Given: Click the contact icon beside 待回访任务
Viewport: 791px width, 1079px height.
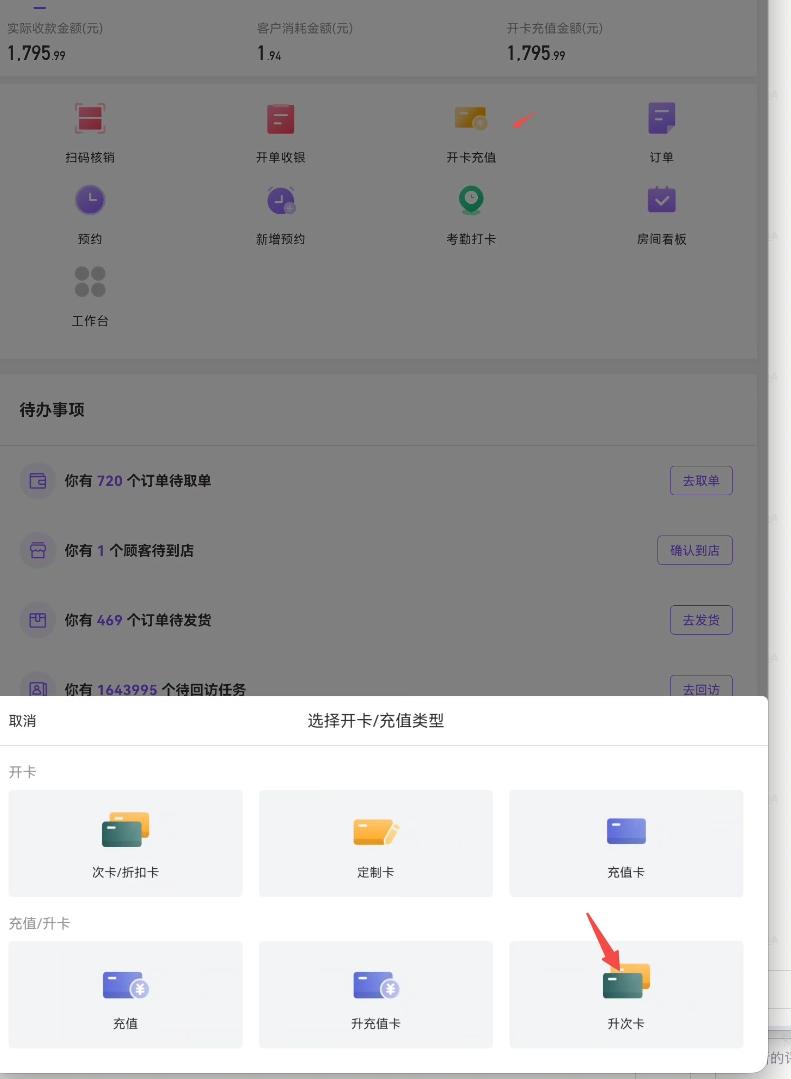Looking at the screenshot, I should click(38, 687).
